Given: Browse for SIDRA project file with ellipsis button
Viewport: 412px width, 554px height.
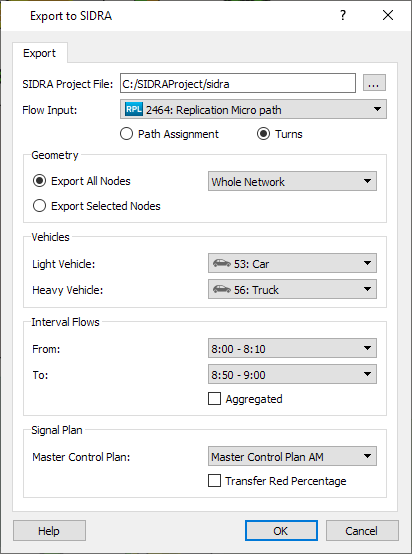Looking at the screenshot, I should 374,83.
